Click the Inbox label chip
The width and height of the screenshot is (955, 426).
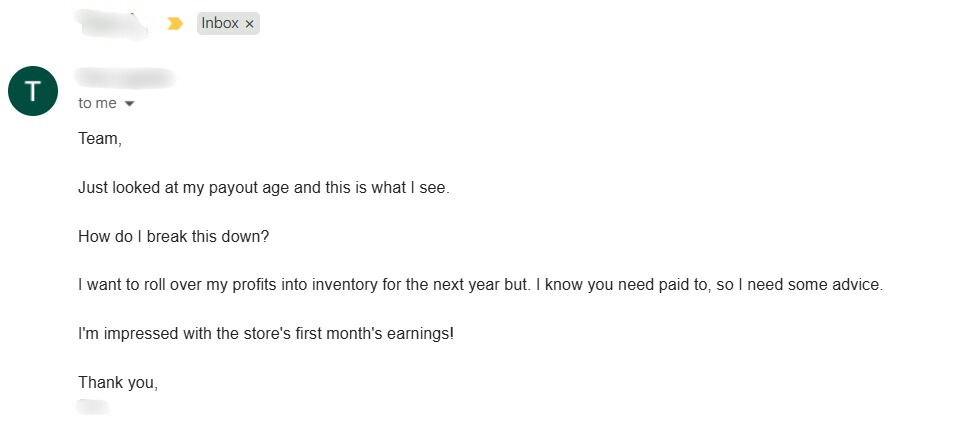click(x=228, y=23)
